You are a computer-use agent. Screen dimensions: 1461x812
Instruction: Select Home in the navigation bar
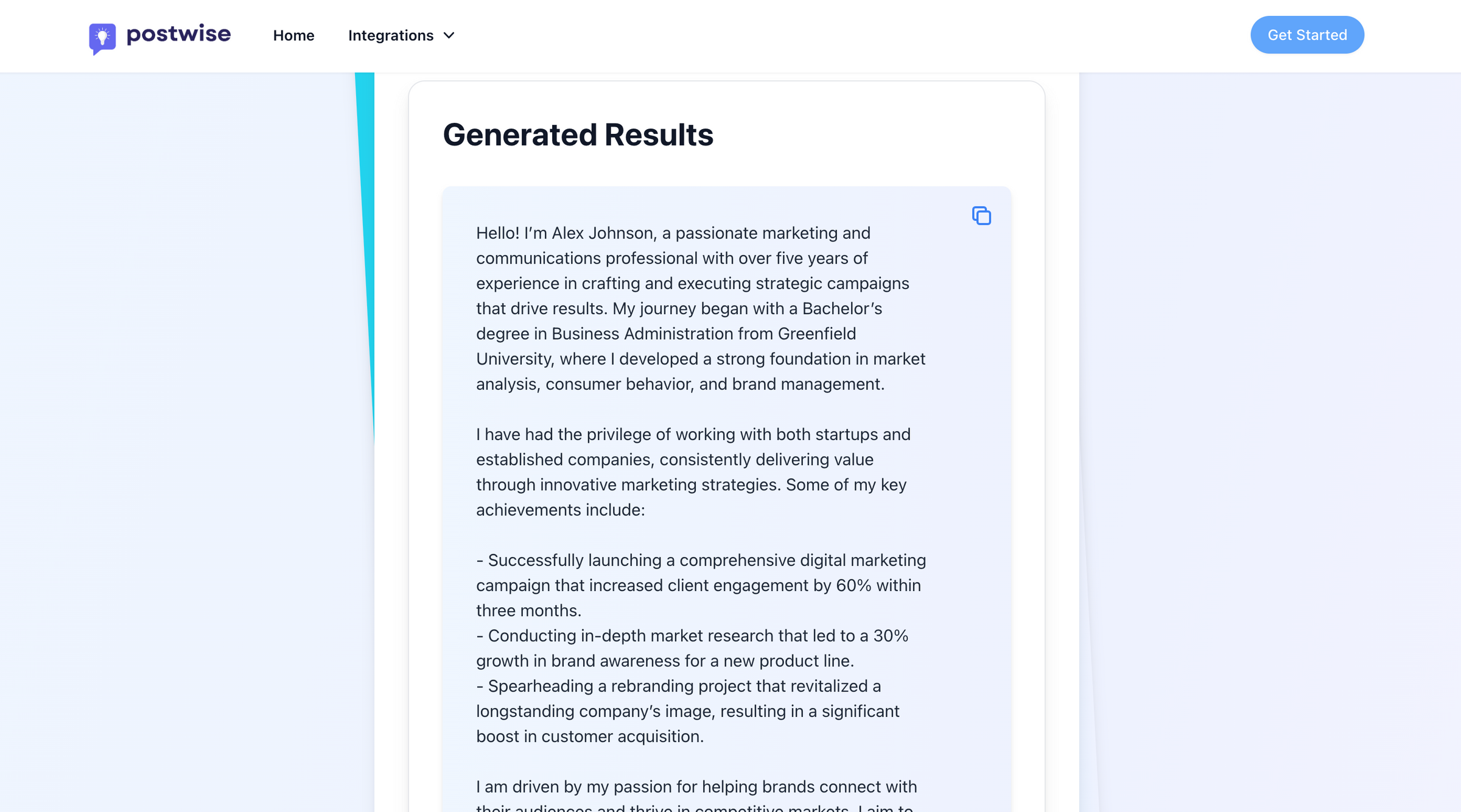tap(293, 35)
